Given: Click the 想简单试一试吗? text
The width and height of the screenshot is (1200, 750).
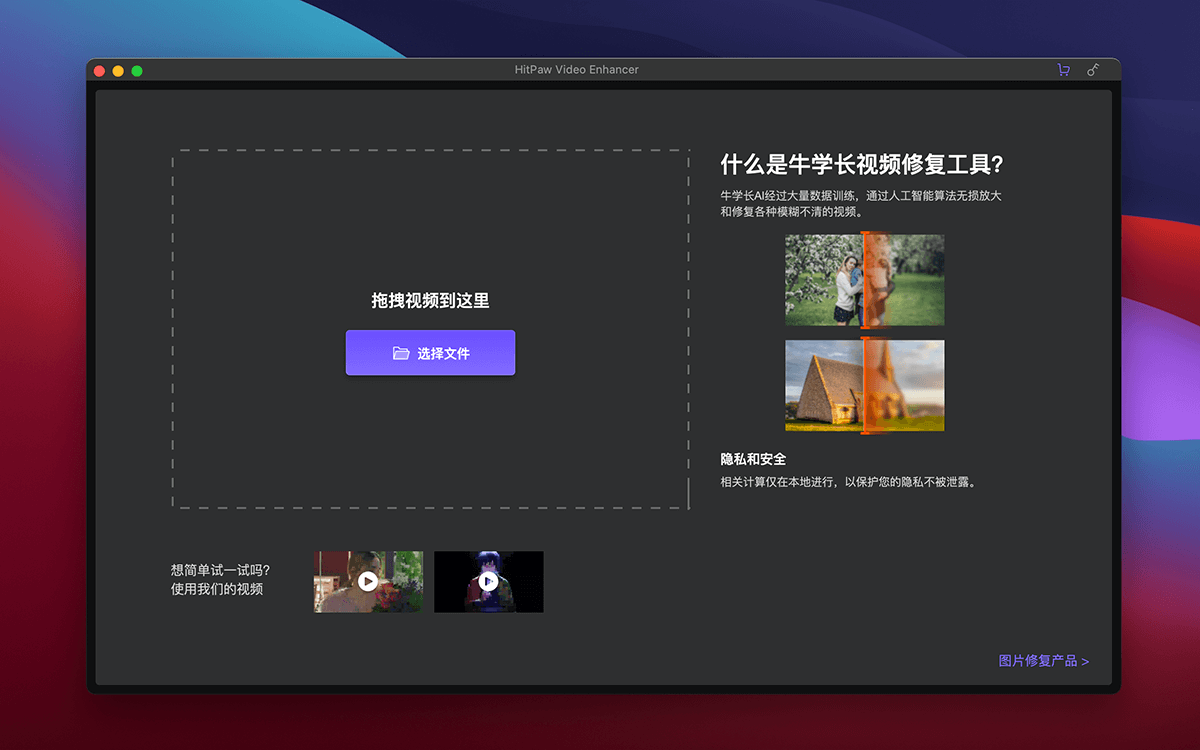Looking at the screenshot, I should pyautogui.click(x=220, y=570).
